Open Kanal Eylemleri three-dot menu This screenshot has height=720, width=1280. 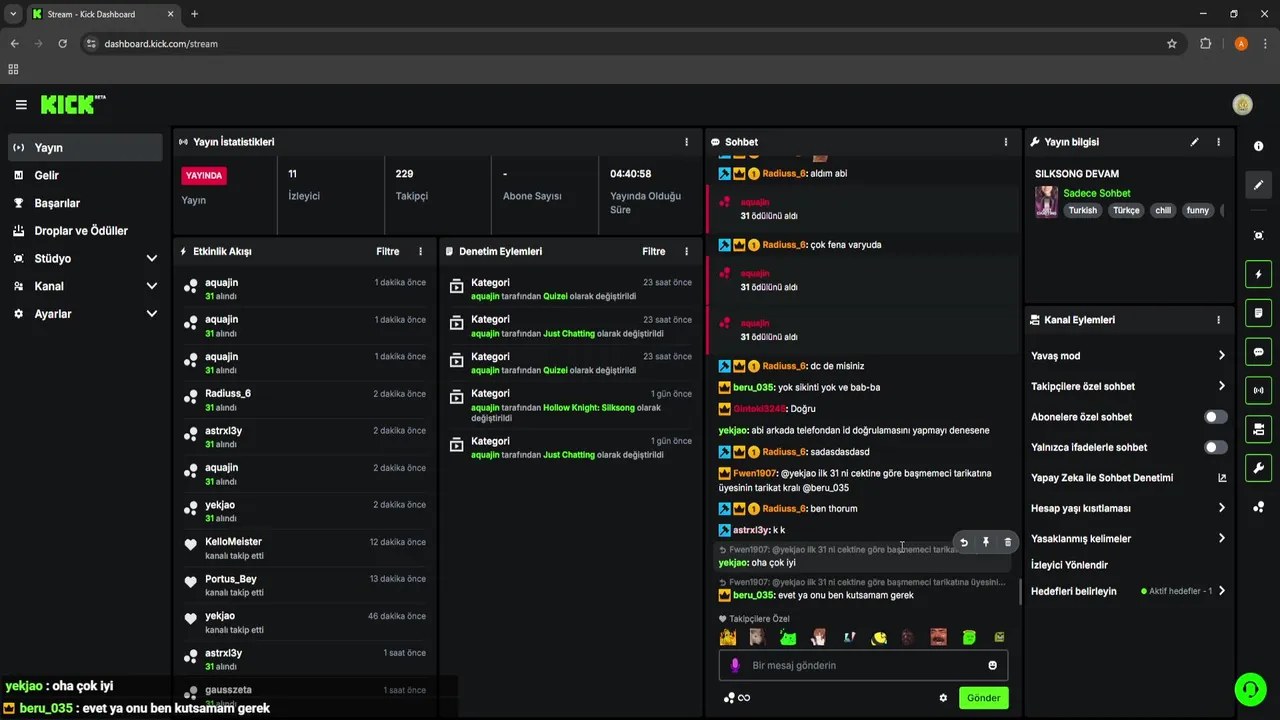[1218, 320]
